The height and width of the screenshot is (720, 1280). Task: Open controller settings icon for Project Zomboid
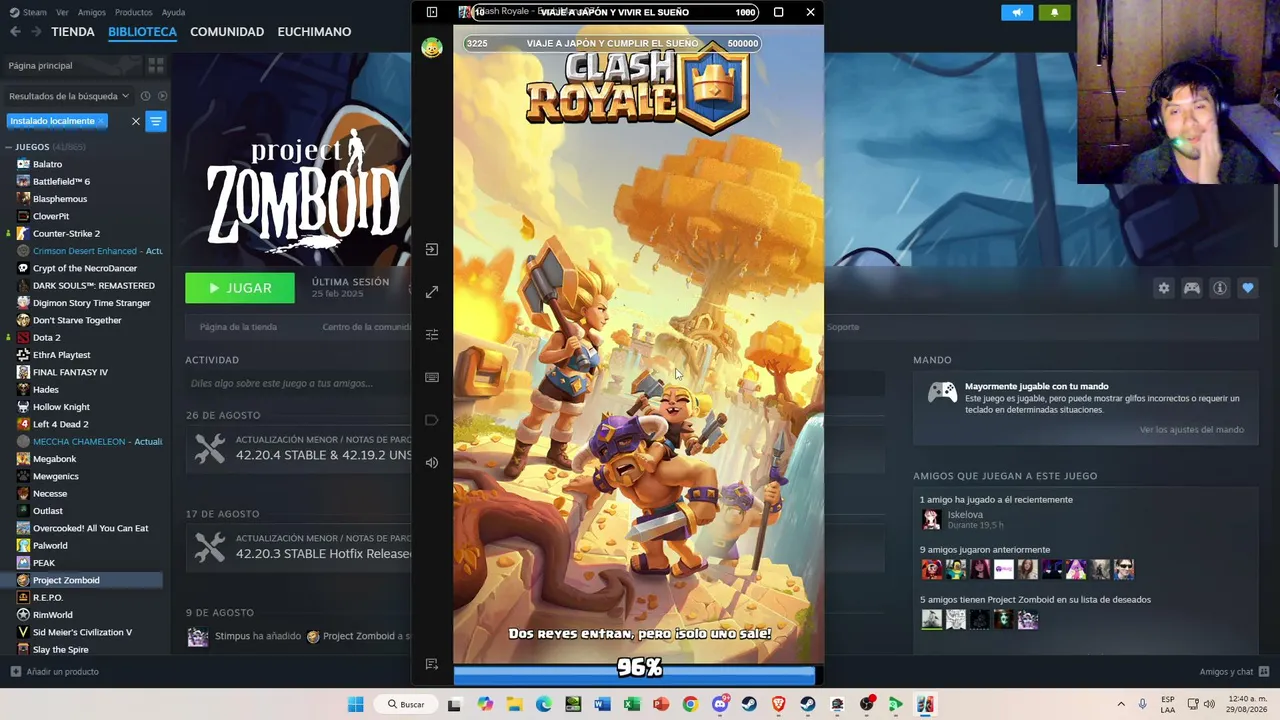(1192, 288)
